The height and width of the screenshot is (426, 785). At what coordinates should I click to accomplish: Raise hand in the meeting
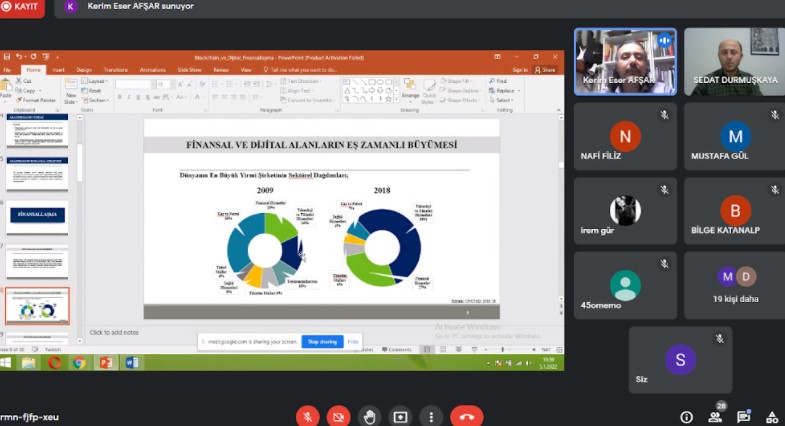(370, 416)
